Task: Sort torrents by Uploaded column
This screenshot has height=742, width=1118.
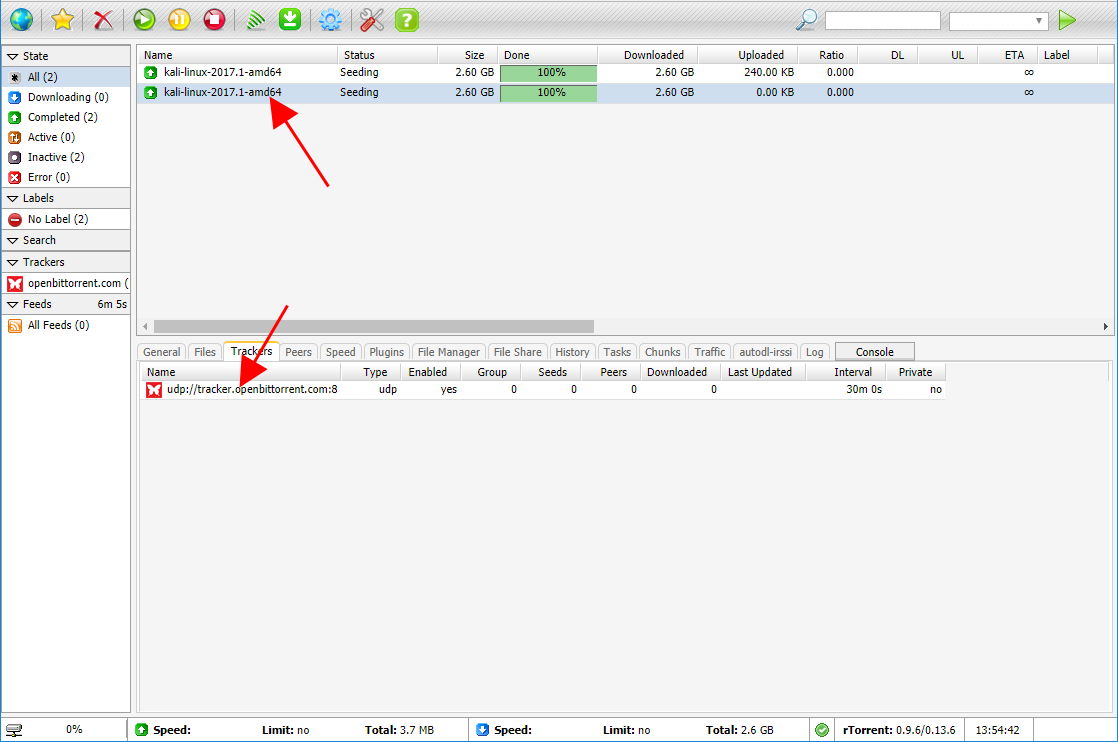Action: click(748, 55)
